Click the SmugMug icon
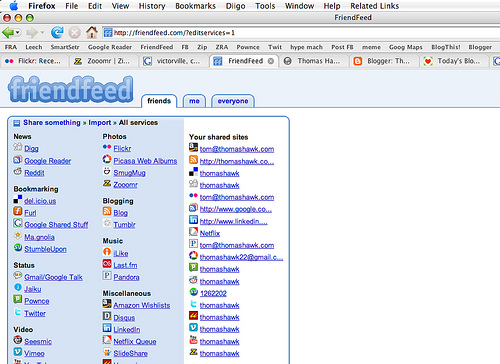The height and width of the screenshot is (364, 500). [107, 171]
